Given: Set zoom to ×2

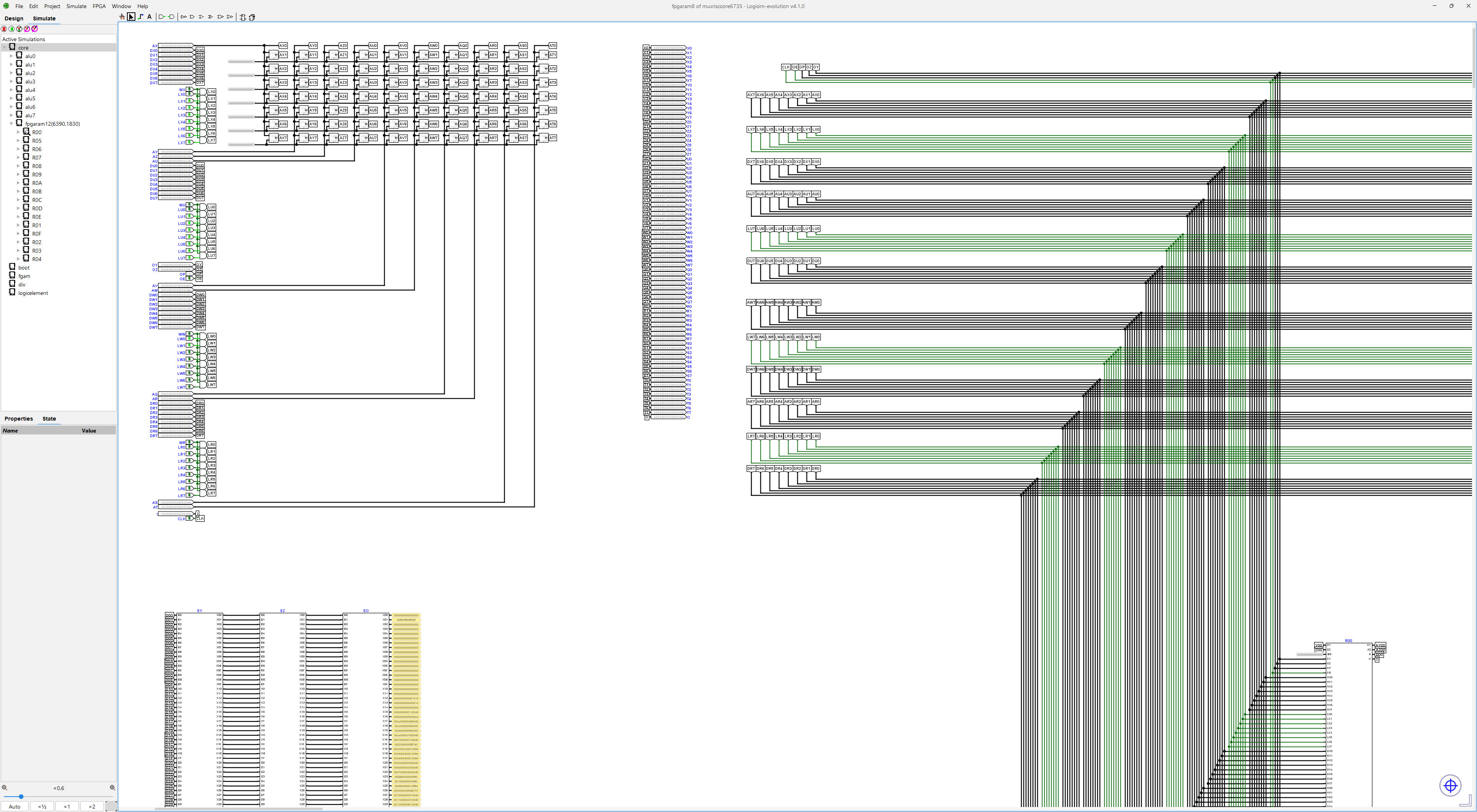Looking at the screenshot, I should coord(92,806).
